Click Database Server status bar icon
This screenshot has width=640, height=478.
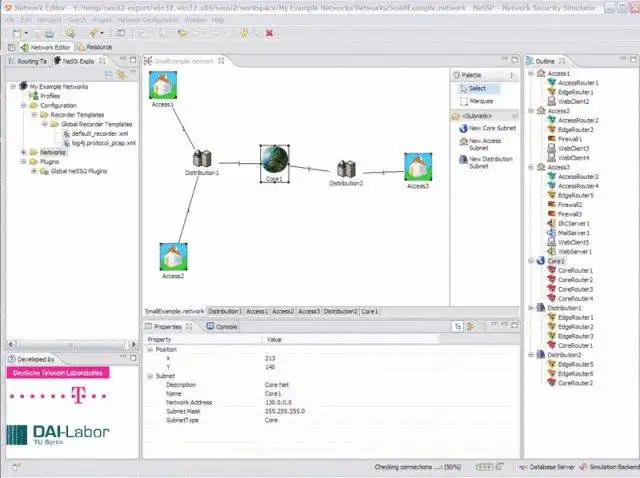523,467
